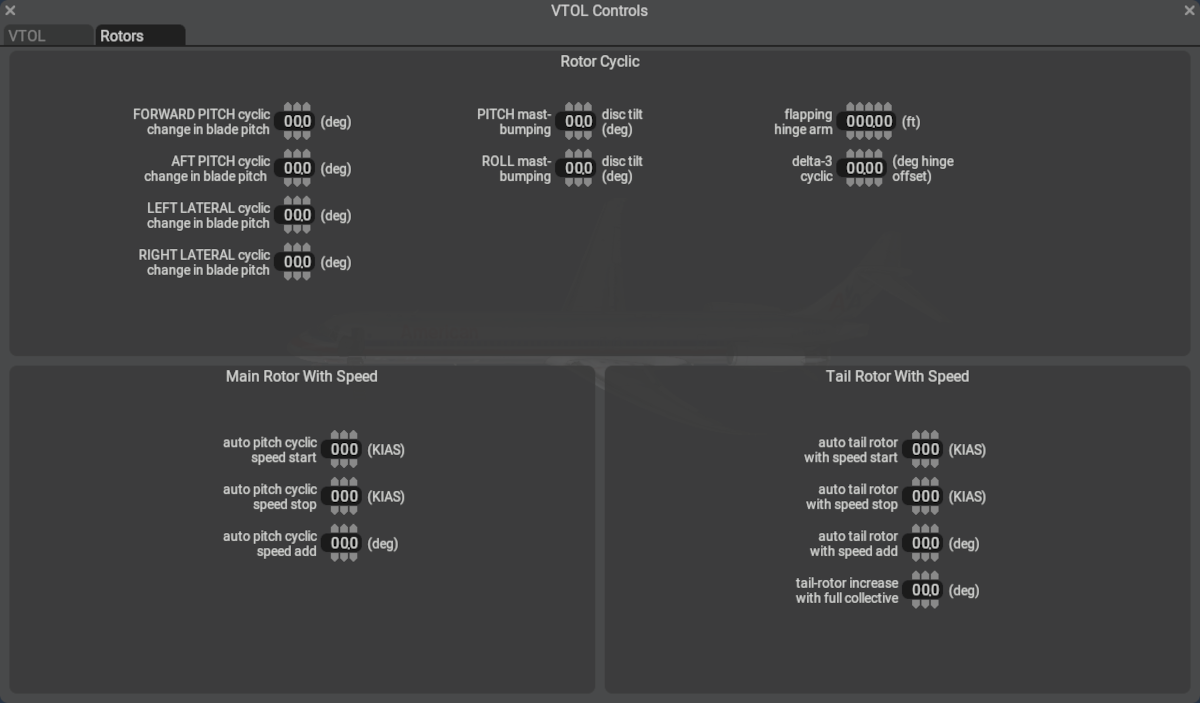Click leftmost up arrow above PITCH mast-bumping value

[570, 107]
